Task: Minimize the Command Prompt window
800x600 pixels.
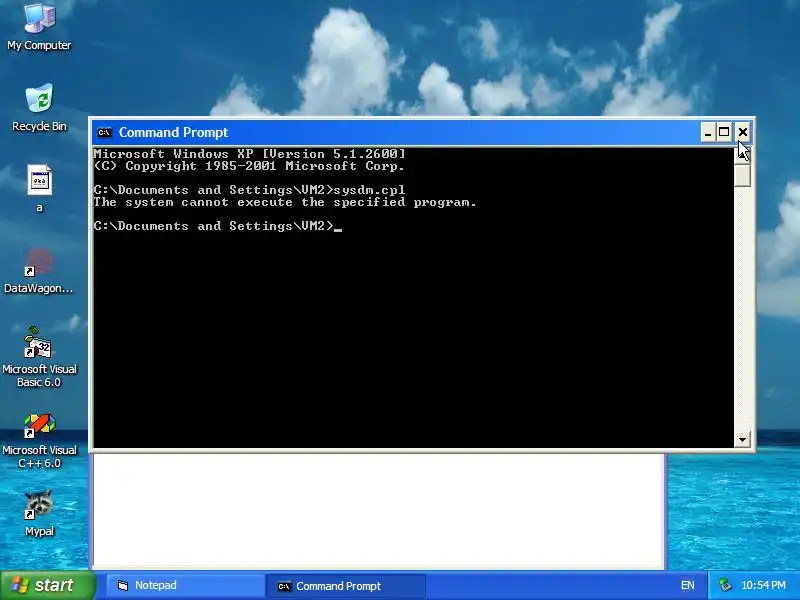Action: (708, 133)
